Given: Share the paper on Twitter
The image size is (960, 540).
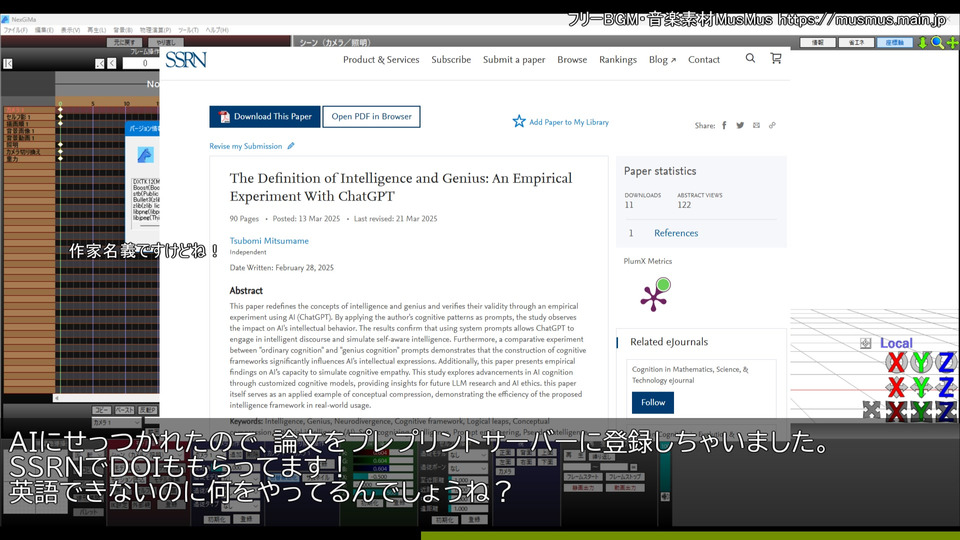Looking at the screenshot, I should click(740, 125).
